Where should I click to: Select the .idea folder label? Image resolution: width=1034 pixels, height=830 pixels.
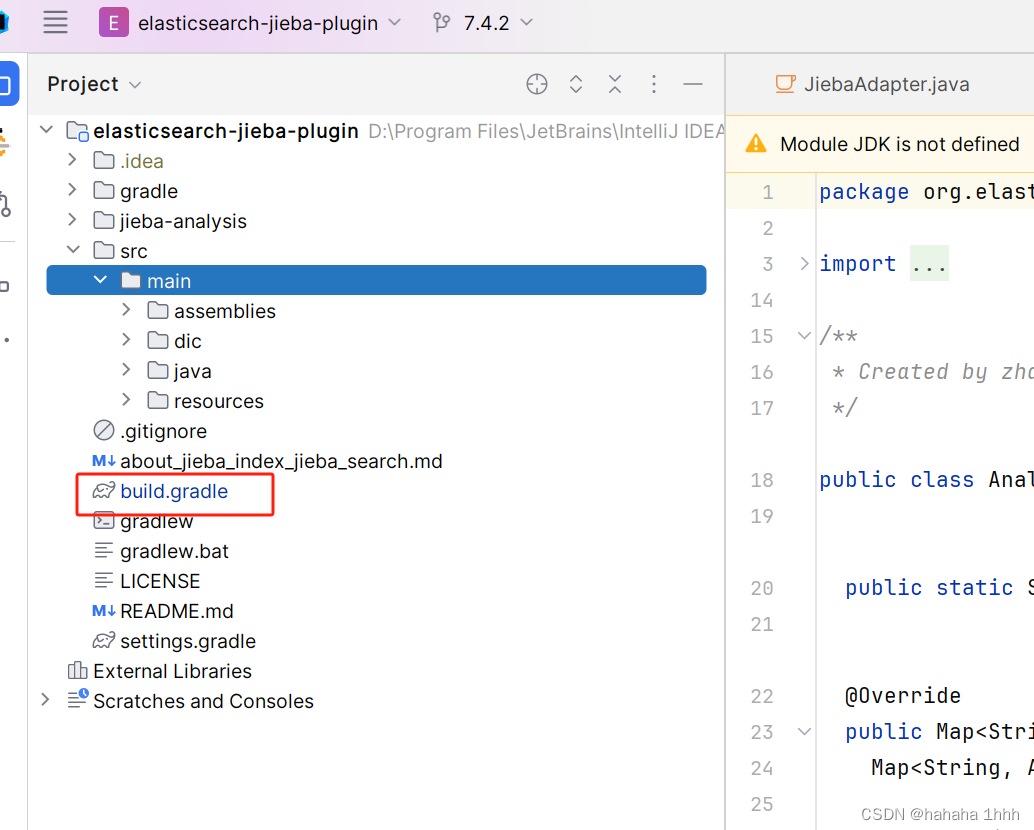pyautogui.click(x=142, y=161)
